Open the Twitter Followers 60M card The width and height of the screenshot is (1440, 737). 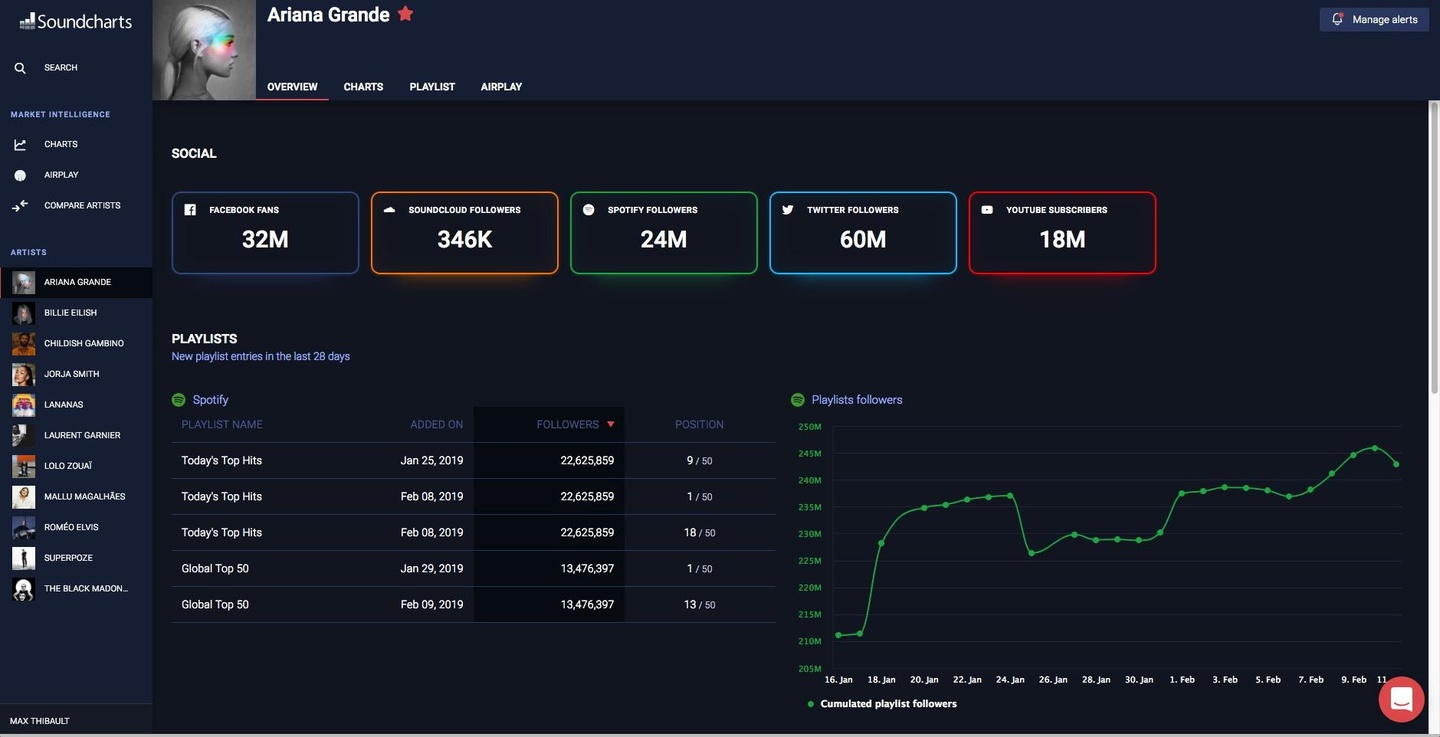click(863, 233)
